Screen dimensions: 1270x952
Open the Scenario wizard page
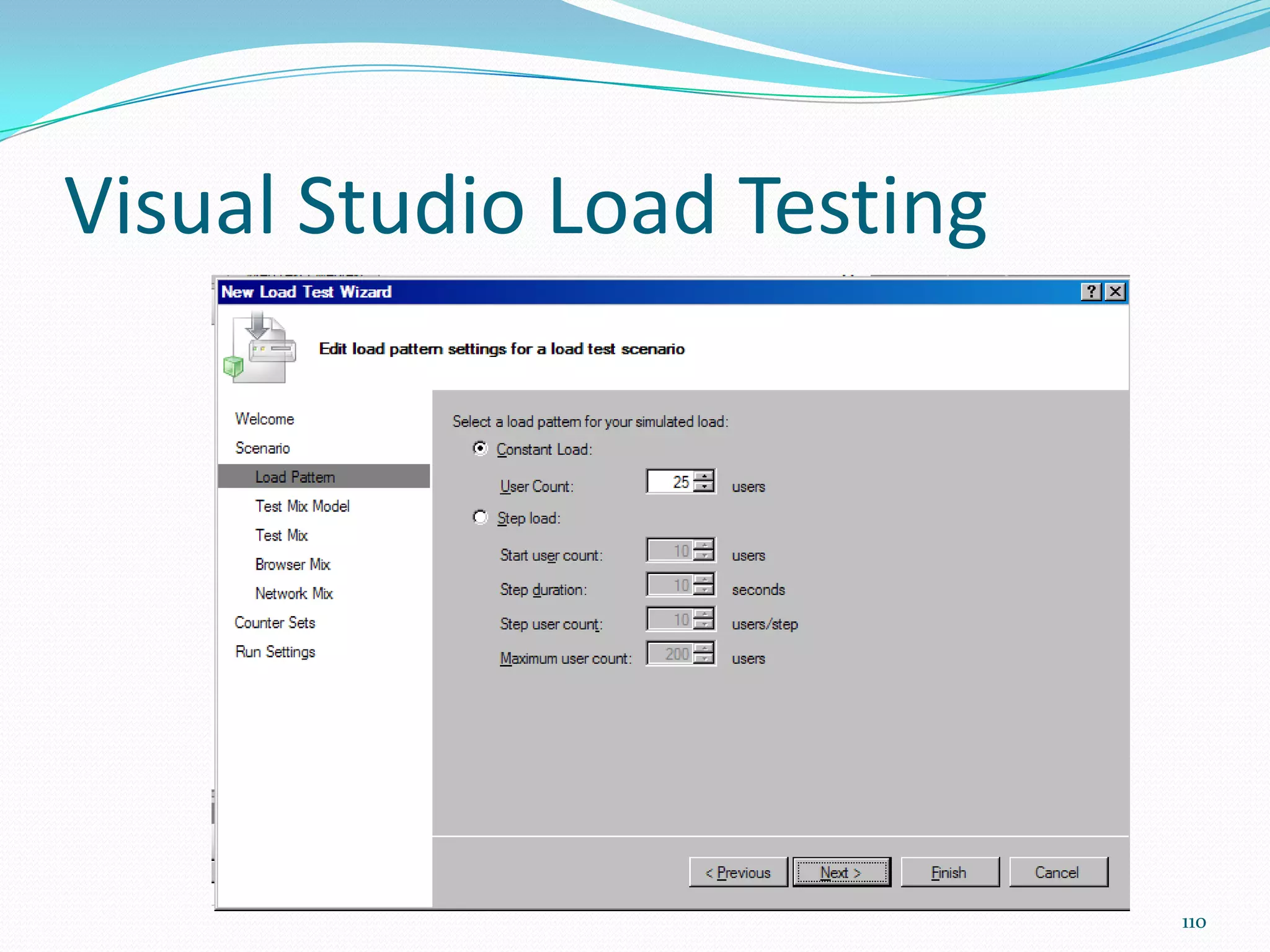click(262, 448)
